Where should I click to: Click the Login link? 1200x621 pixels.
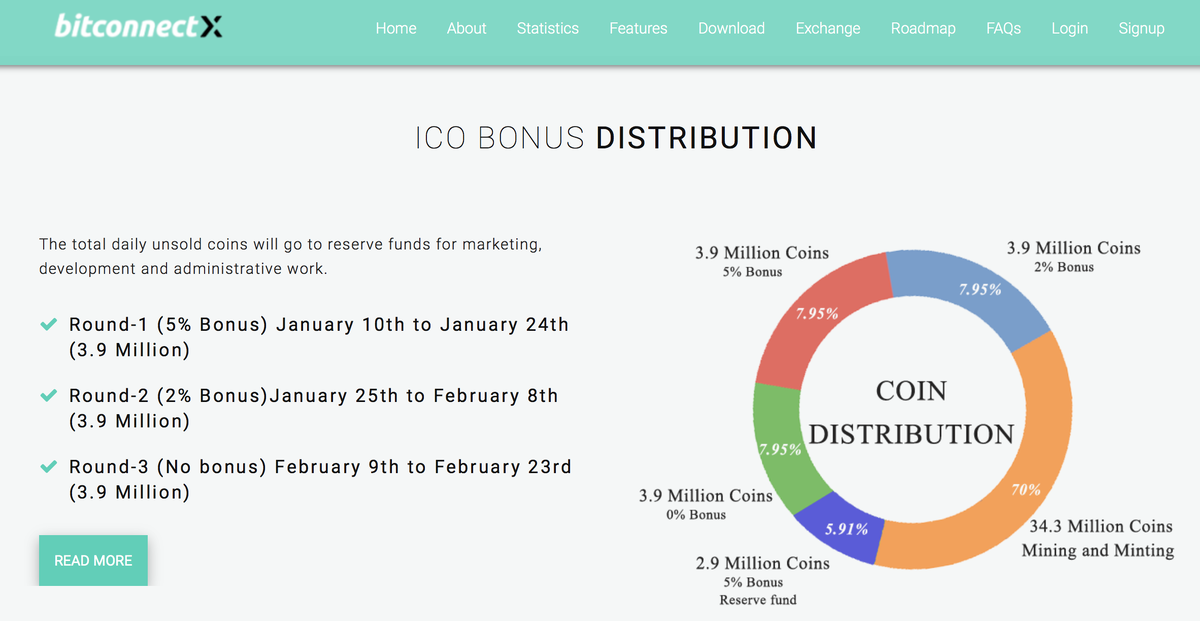(1070, 28)
